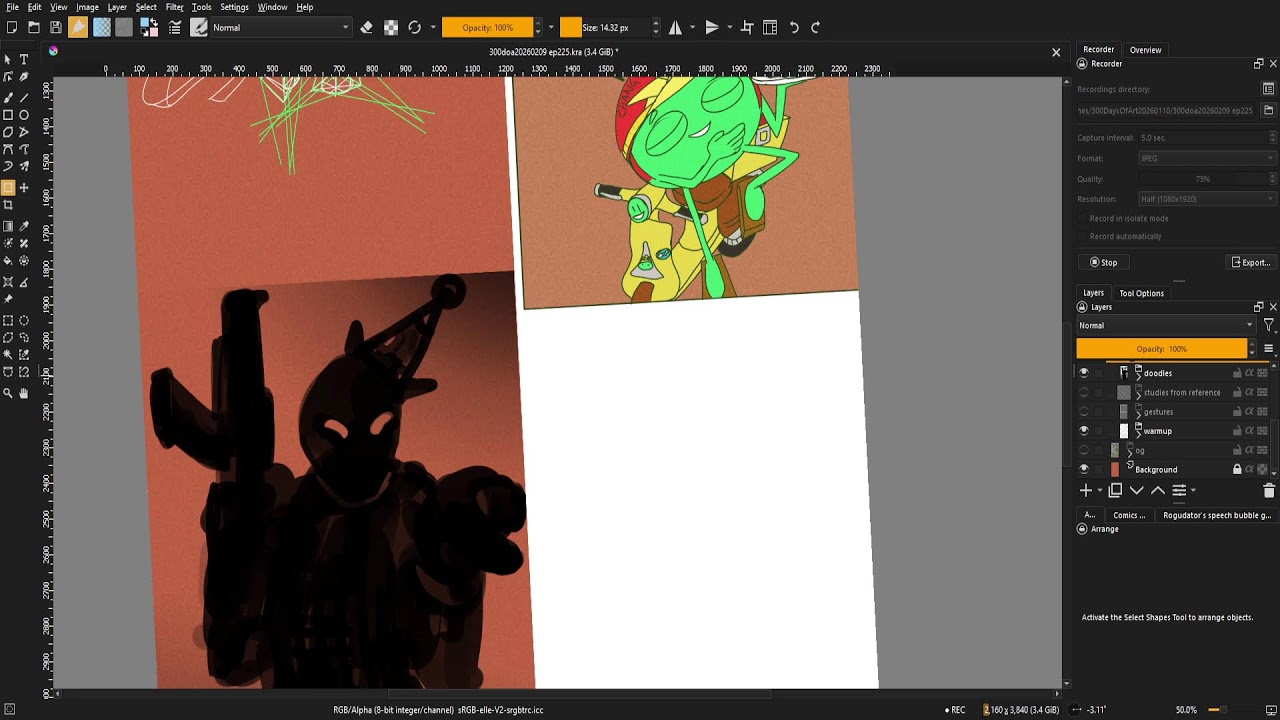This screenshot has height=720, width=1280.
Task: Open the layer filter funnel menu
Action: point(1269,325)
